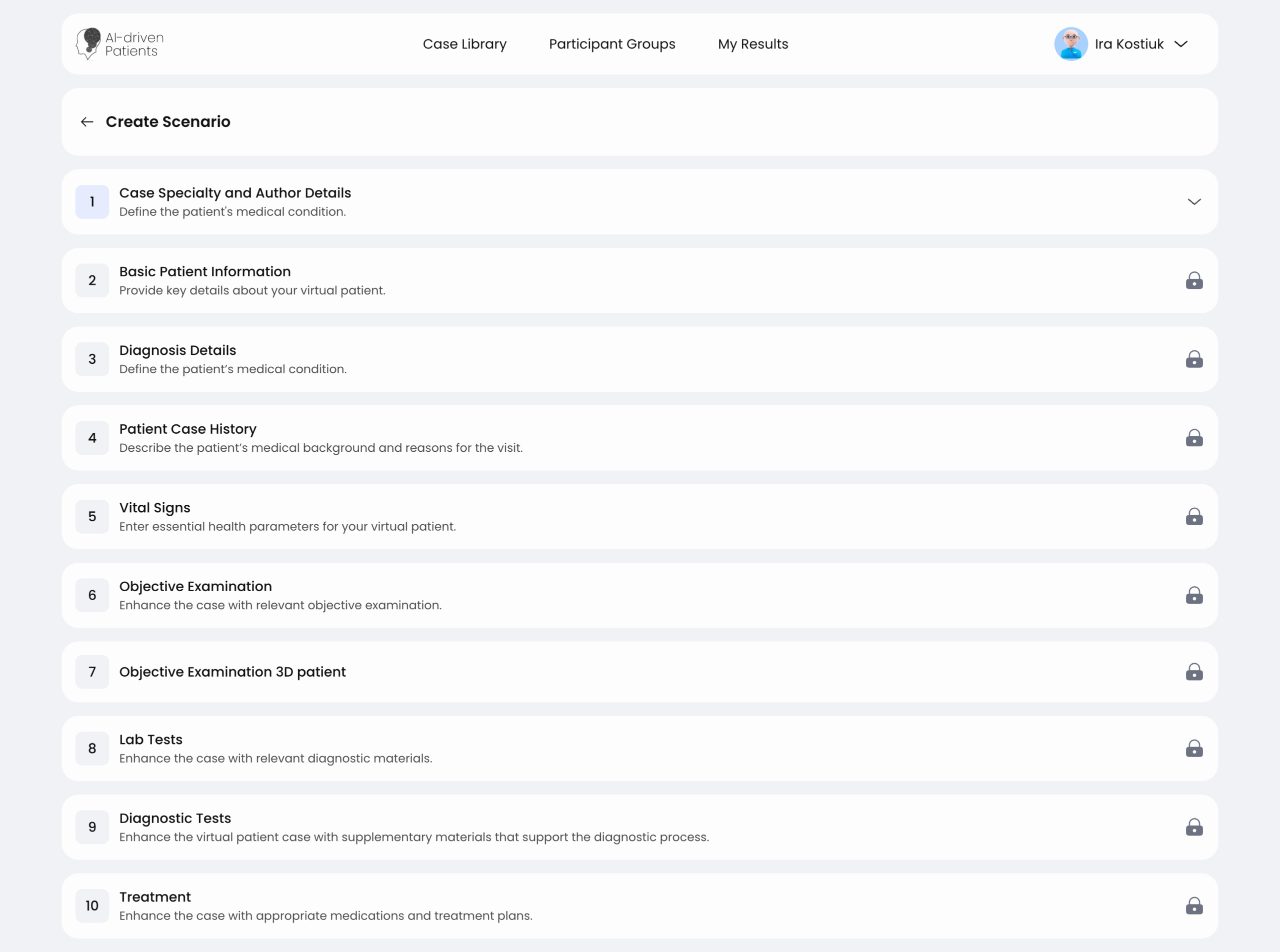Click lock icon on Patient Case History
1280x952 pixels.
click(x=1194, y=438)
